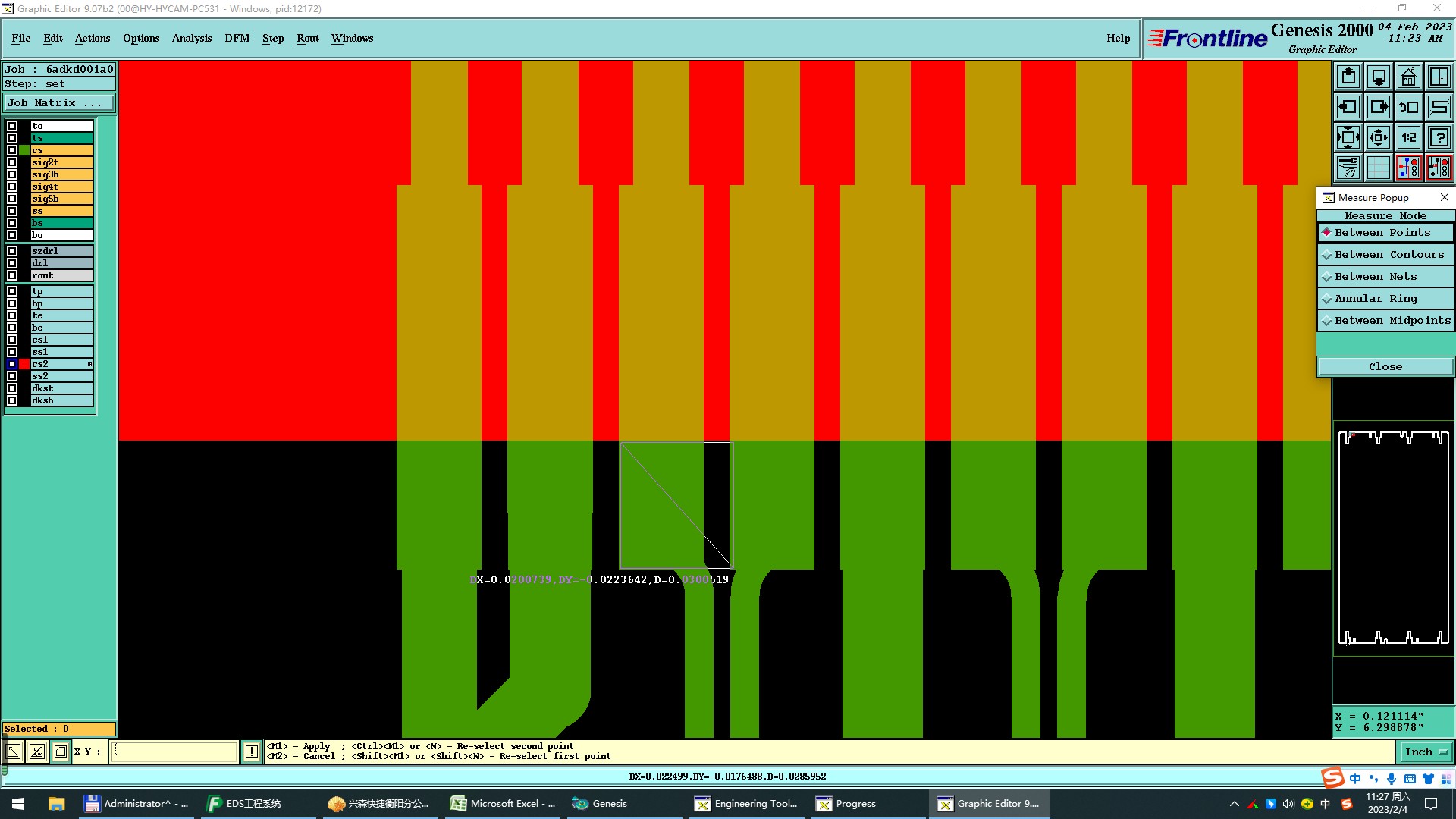Viewport: 1456px width, 819px height.
Task: Click into the XY coordinate input field
Action: click(174, 752)
